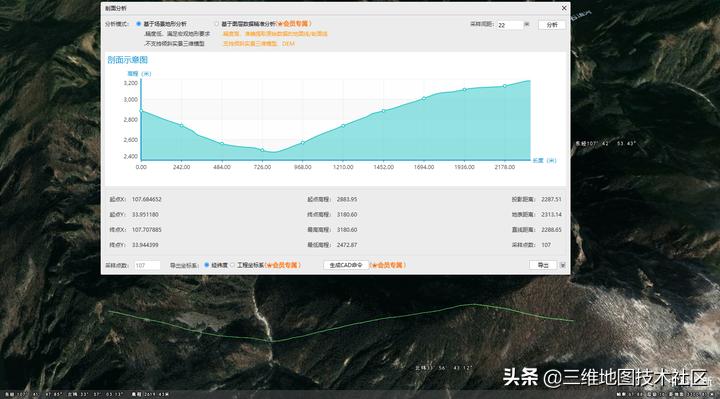
Task: Click the 剖面示意图 chart heading
Action: point(128,60)
